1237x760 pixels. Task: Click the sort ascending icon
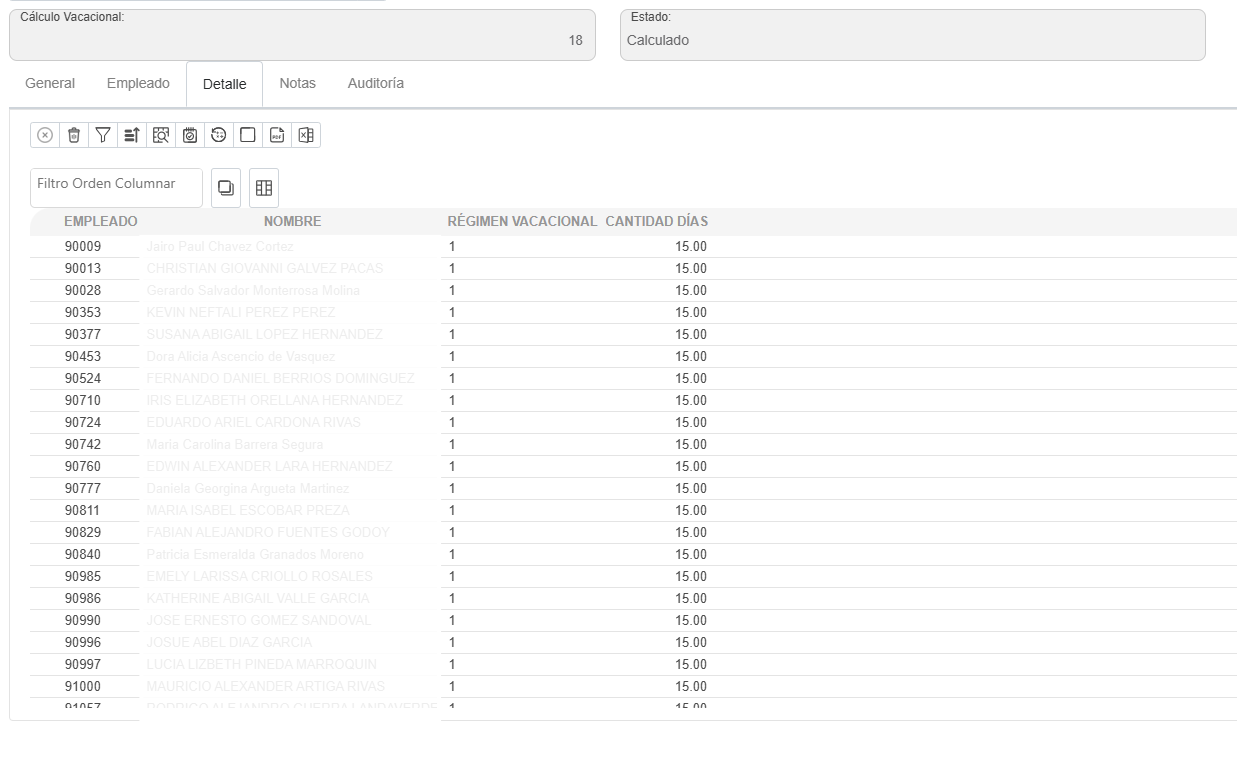[131, 135]
